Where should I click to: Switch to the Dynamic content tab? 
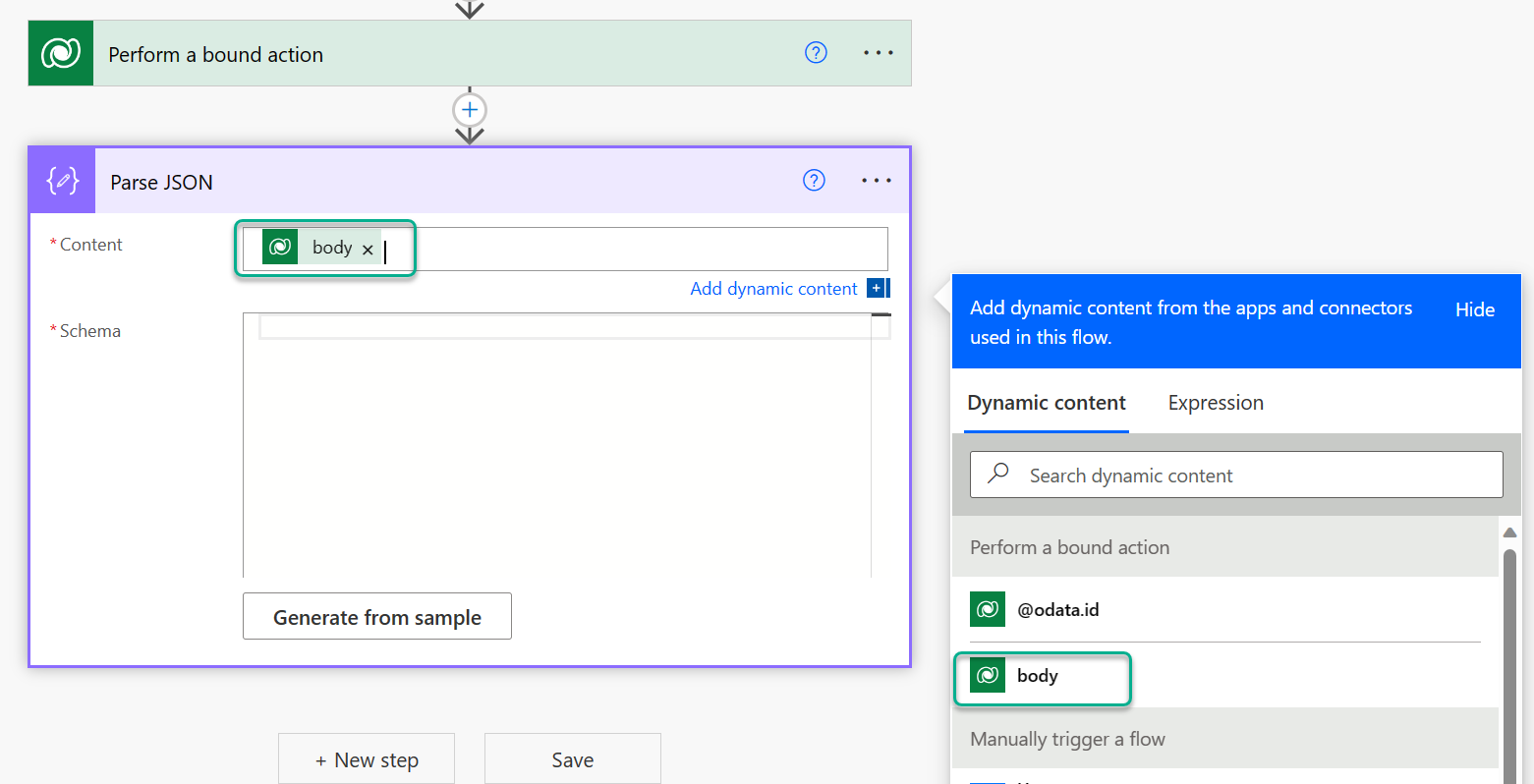(1046, 402)
